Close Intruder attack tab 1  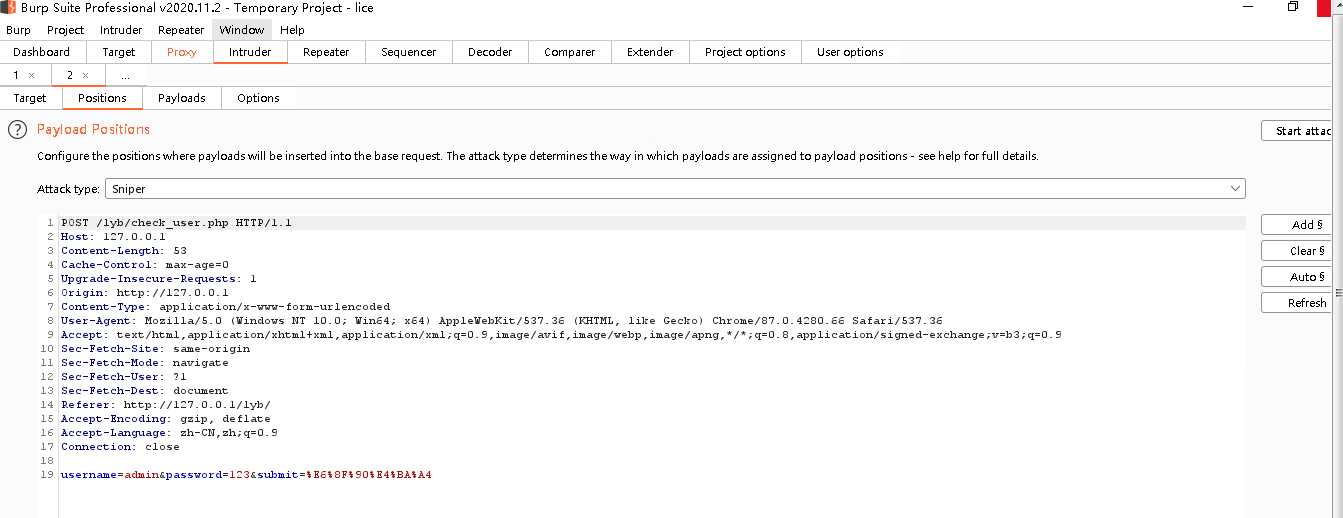click(32, 76)
